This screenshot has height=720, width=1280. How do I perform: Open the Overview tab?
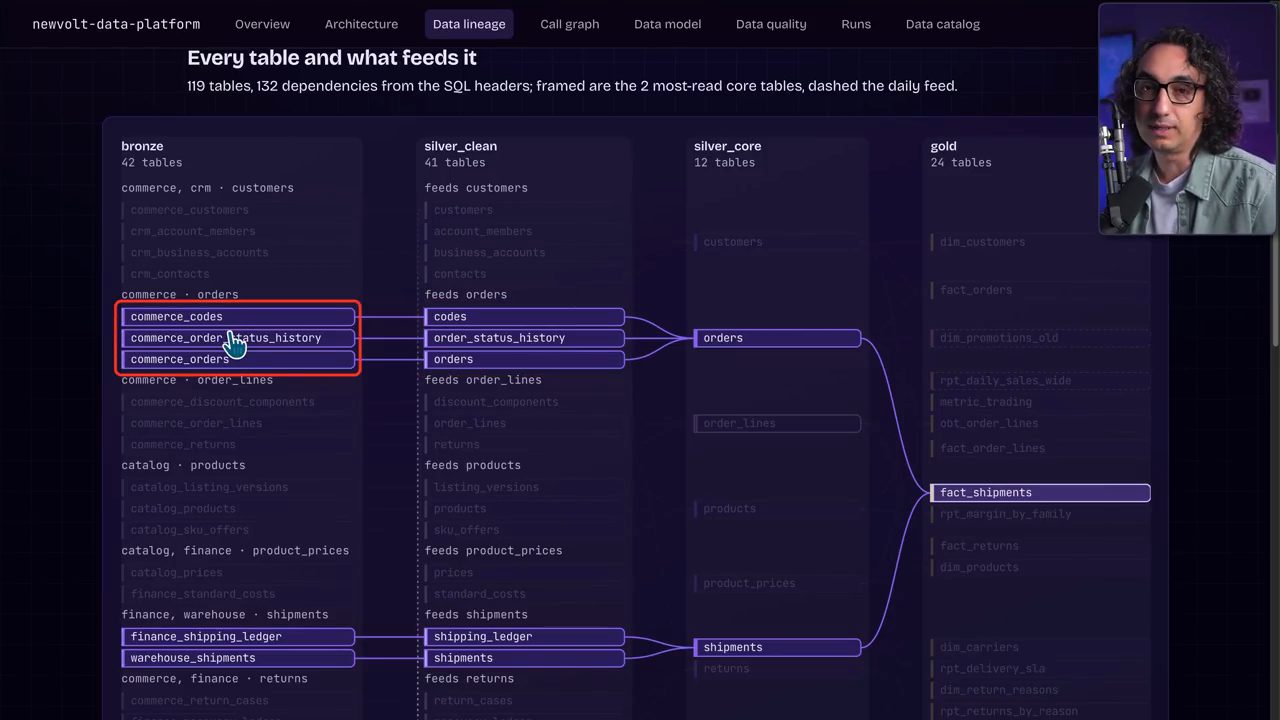tap(262, 24)
